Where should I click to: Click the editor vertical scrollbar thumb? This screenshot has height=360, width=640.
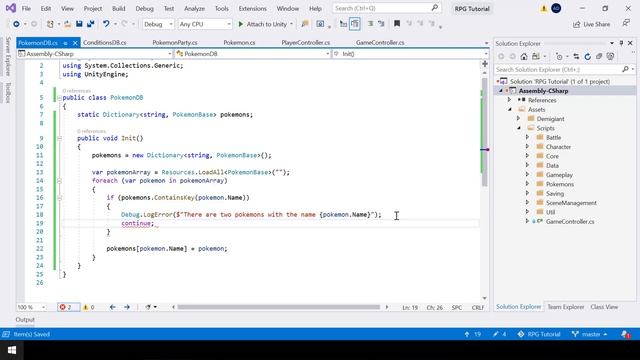point(484,131)
